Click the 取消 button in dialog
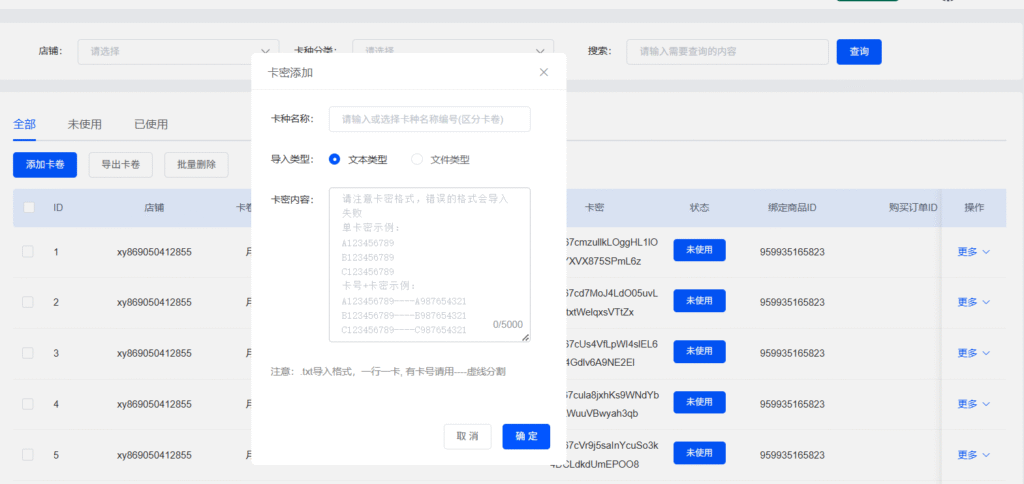 pos(468,436)
